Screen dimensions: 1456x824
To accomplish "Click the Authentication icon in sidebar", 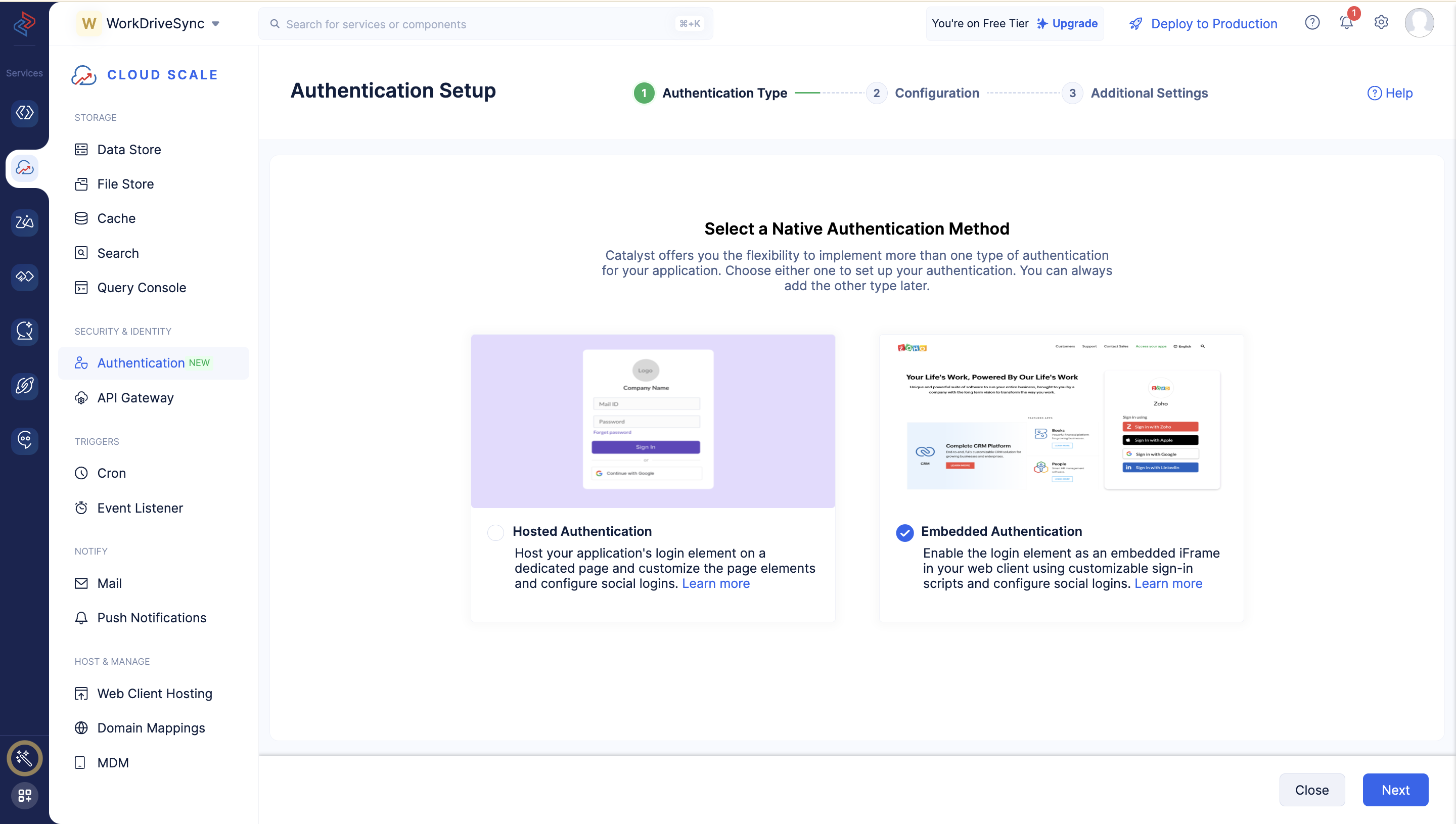I will (x=82, y=363).
